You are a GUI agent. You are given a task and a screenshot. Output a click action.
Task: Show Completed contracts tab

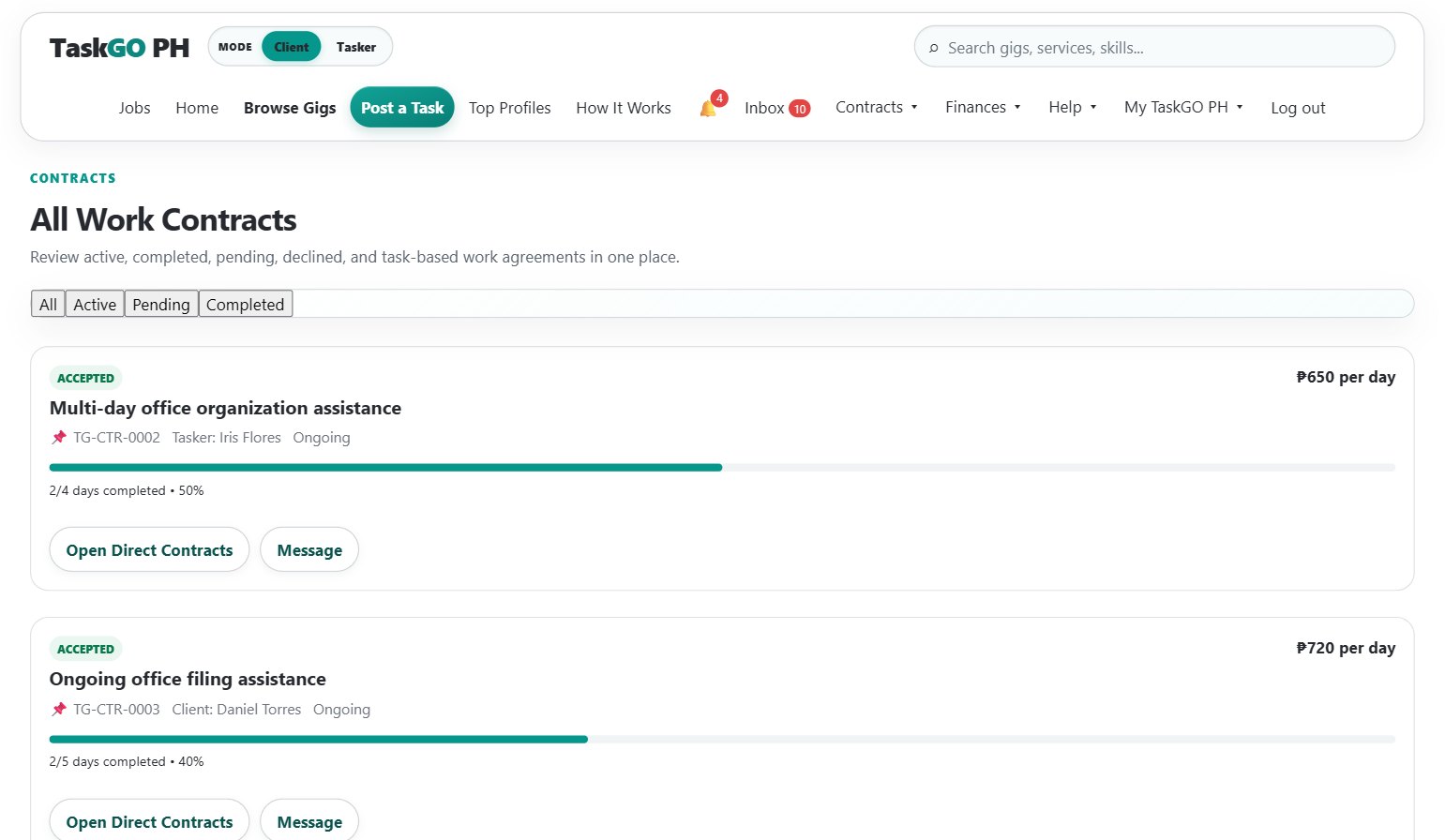click(246, 304)
